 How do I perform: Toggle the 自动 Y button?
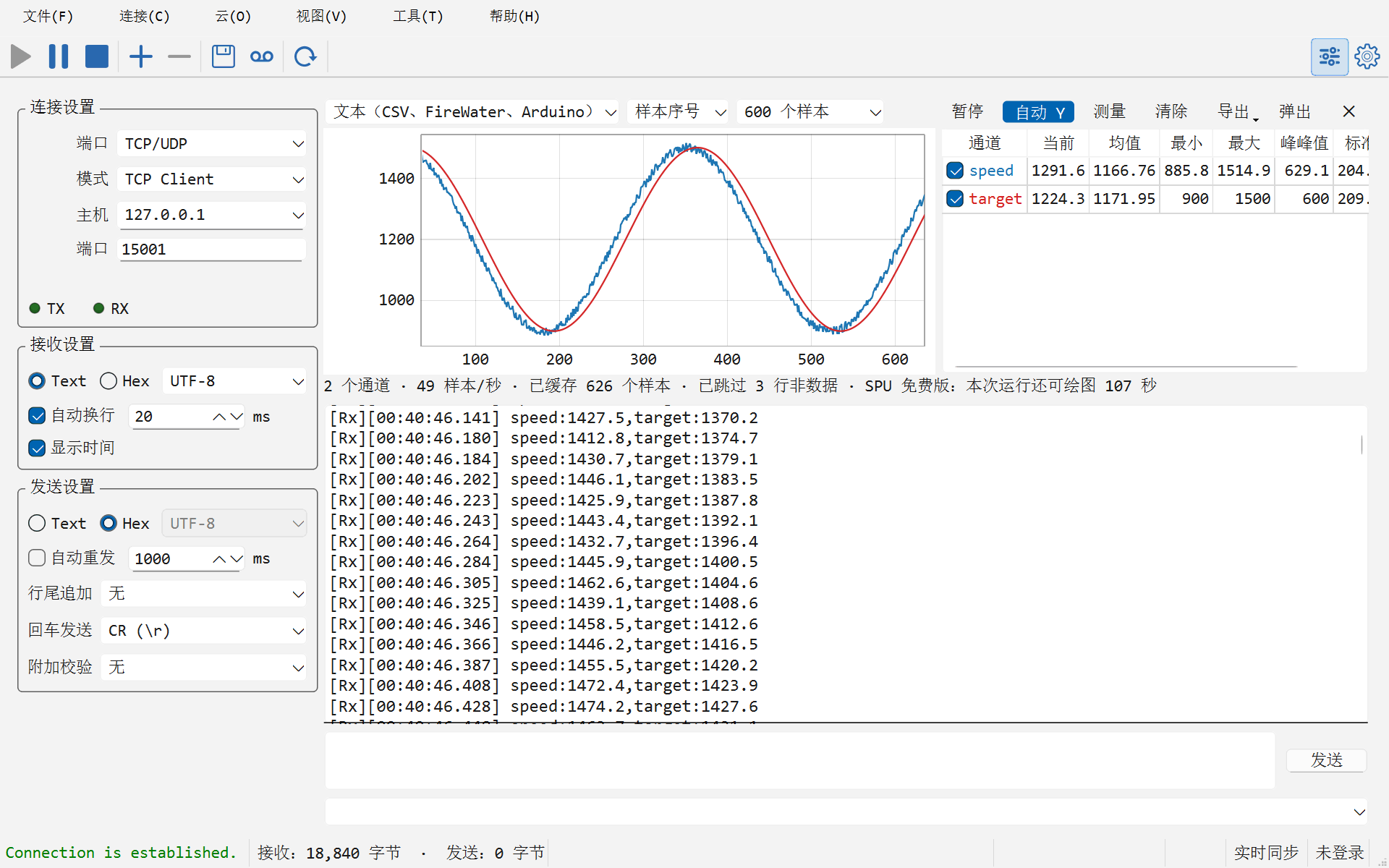click(x=1038, y=112)
